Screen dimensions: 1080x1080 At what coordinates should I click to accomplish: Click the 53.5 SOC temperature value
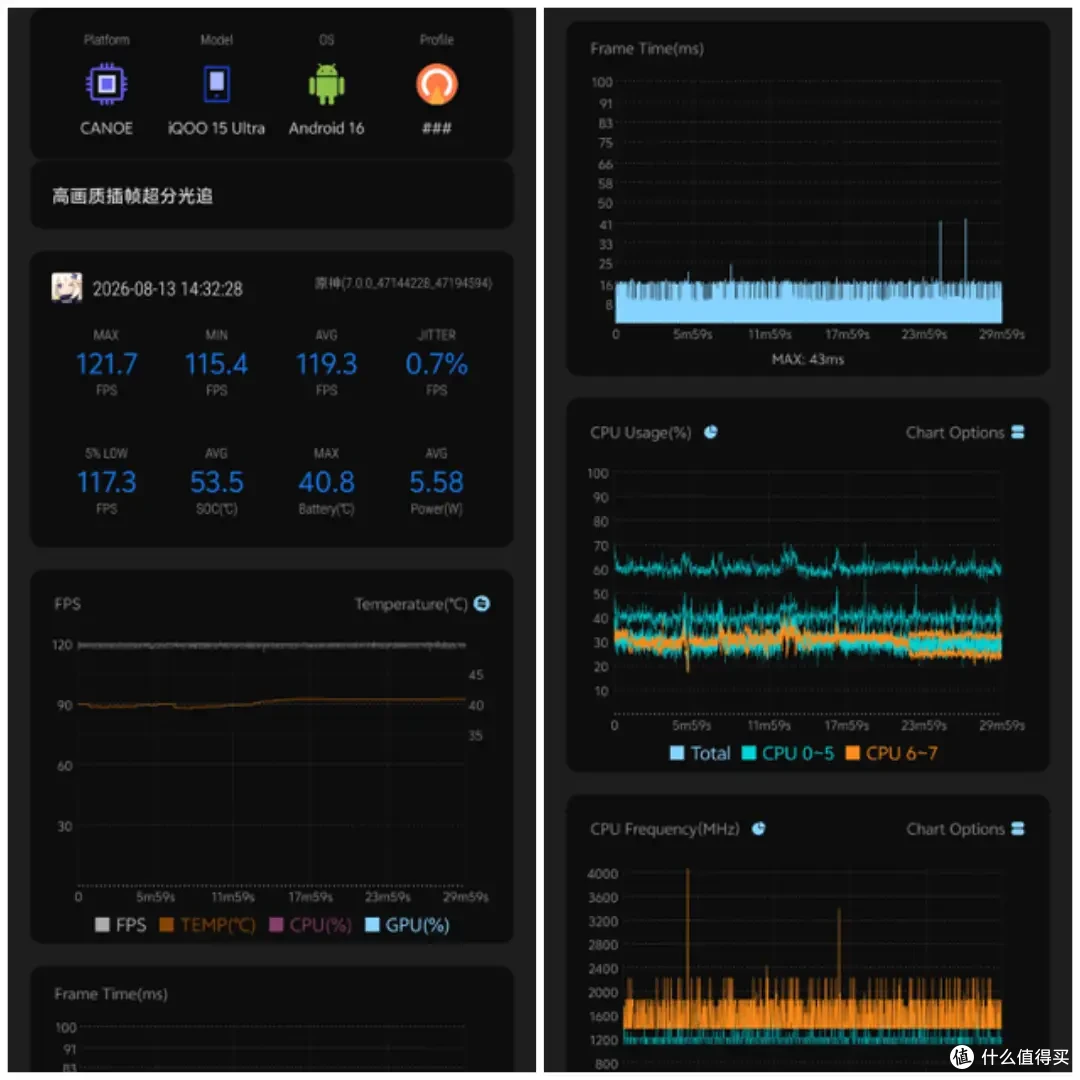pyautogui.click(x=216, y=482)
